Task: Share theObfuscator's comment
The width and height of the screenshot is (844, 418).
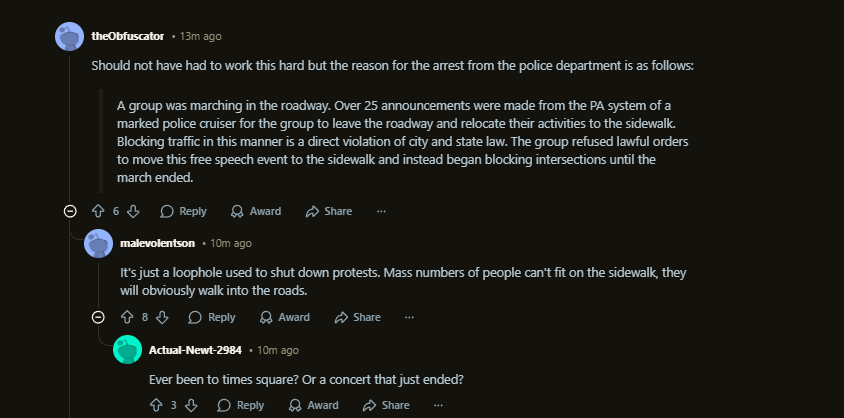Action: point(329,211)
